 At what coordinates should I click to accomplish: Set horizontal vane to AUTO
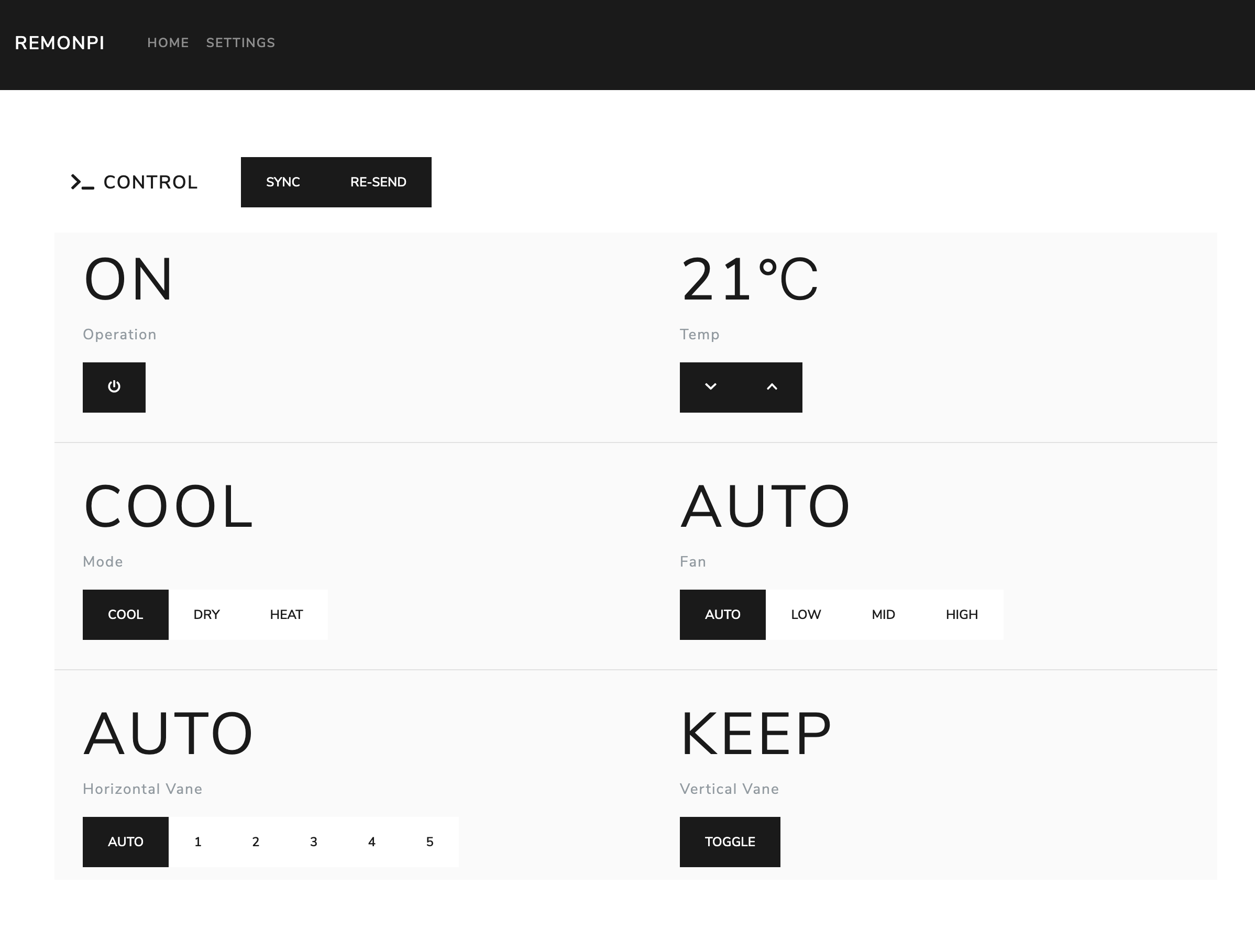(125, 842)
